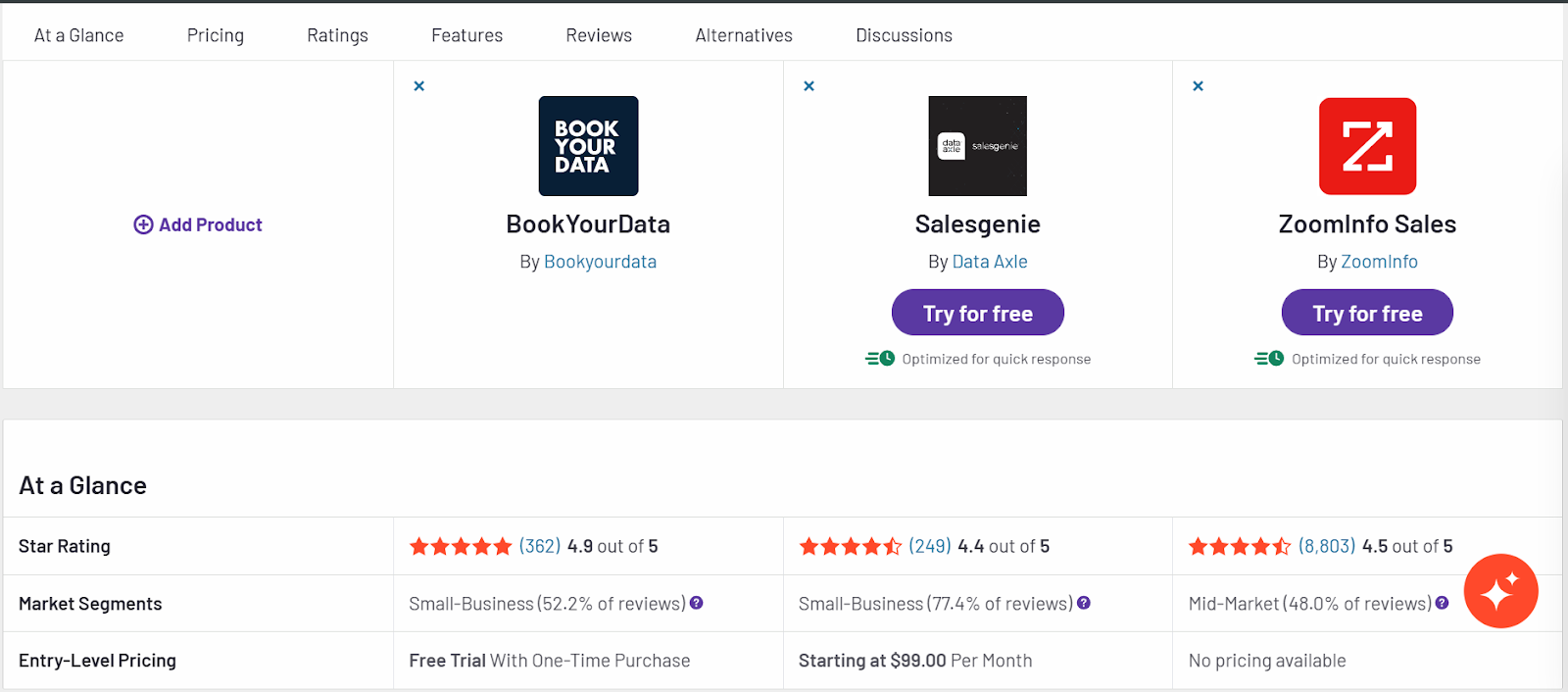Image resolution: width=1568 pixels, height=692 pixels.
Task: Remove BookYourData from comparison with its X icon
Action: pos(418,86)
